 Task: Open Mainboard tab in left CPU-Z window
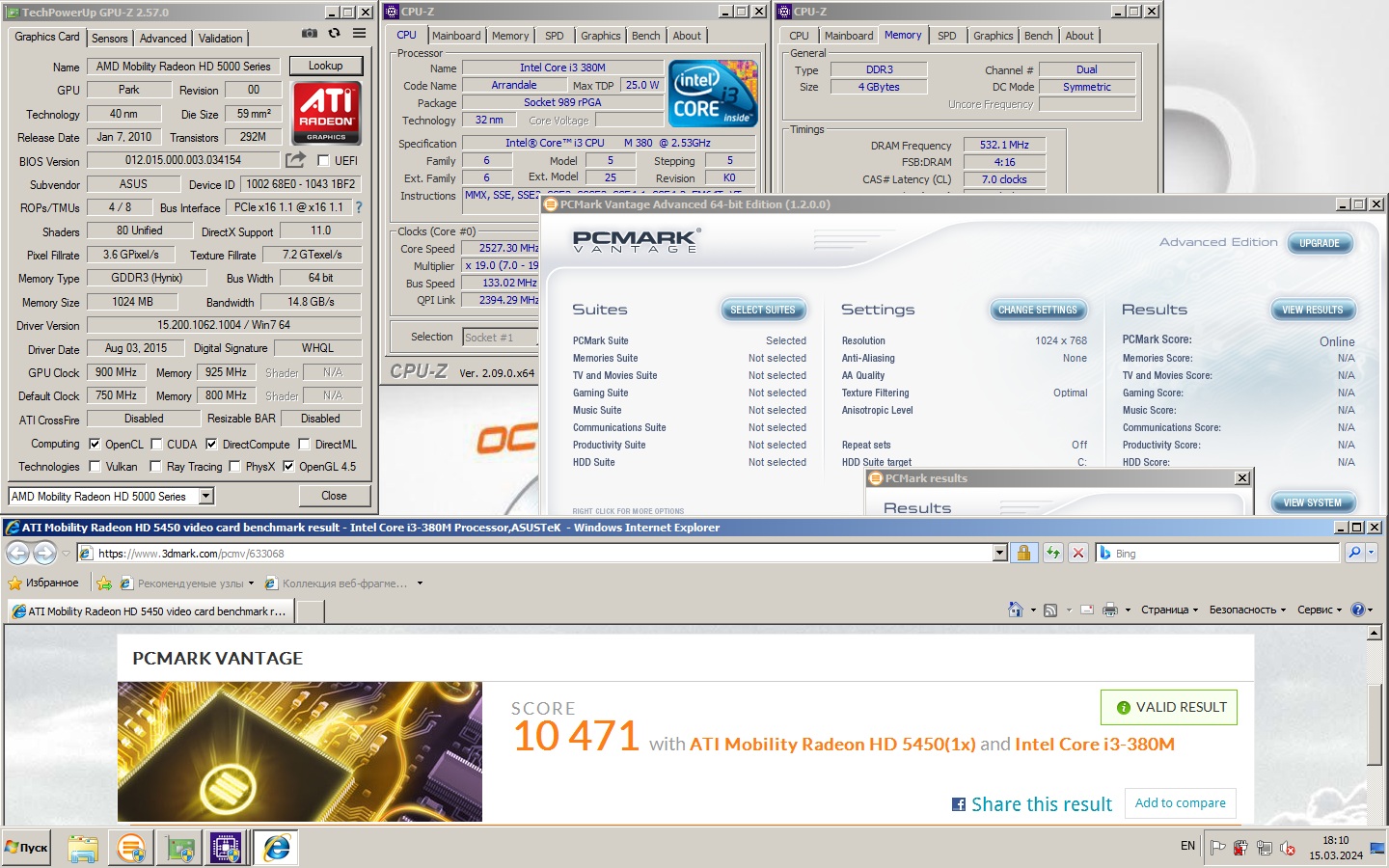click(456, 36)
